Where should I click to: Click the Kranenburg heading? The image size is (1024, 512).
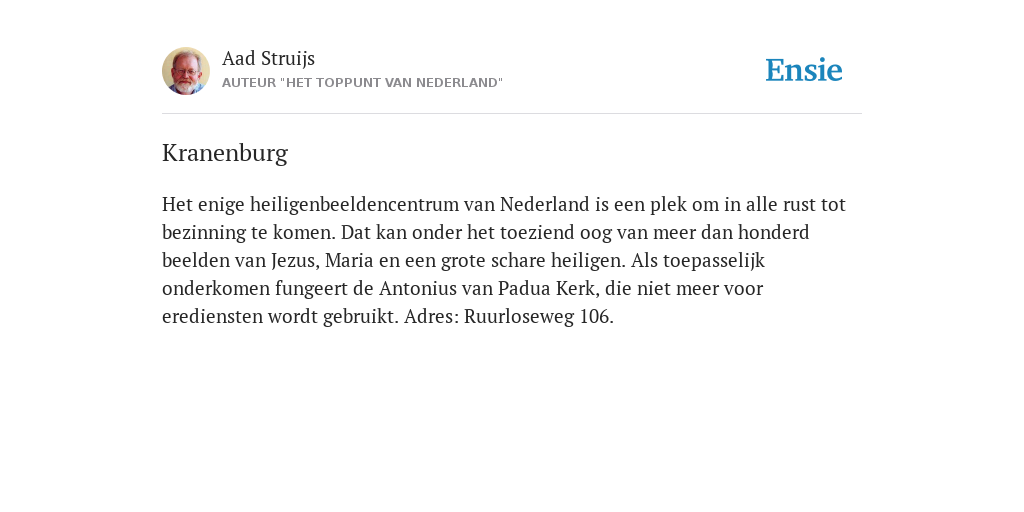click(x=225, y=153)
